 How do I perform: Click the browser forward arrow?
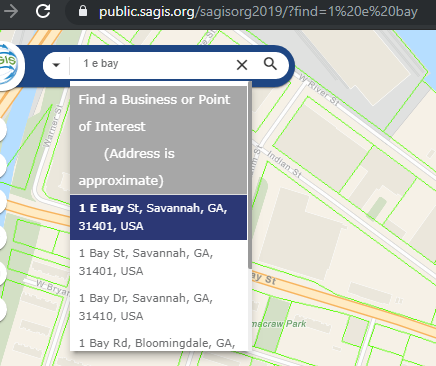tap(11, 11)
